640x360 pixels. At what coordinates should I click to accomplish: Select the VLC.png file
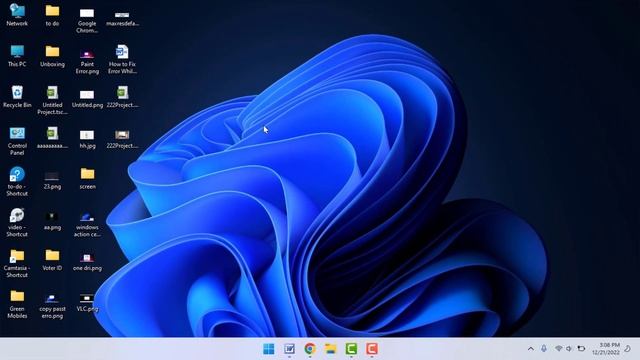coord(87,302)
